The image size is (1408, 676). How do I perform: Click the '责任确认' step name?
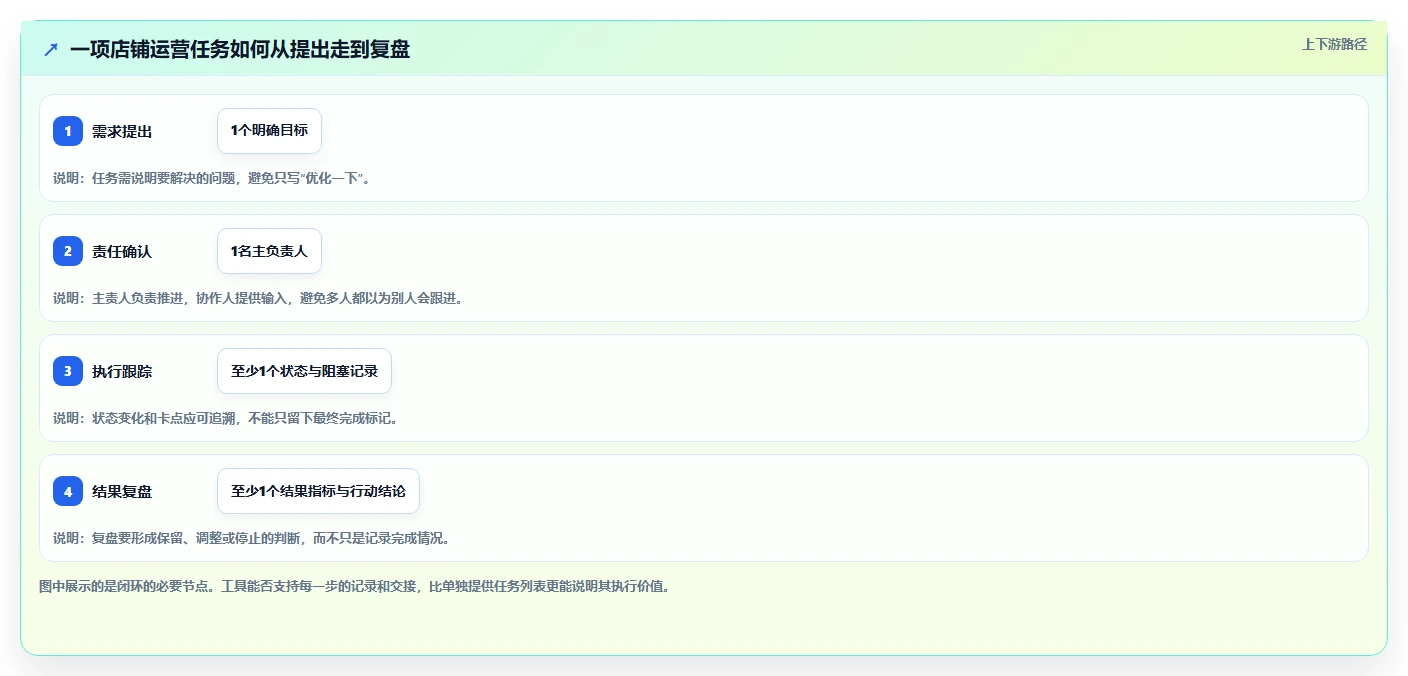(x=122, y=251)
